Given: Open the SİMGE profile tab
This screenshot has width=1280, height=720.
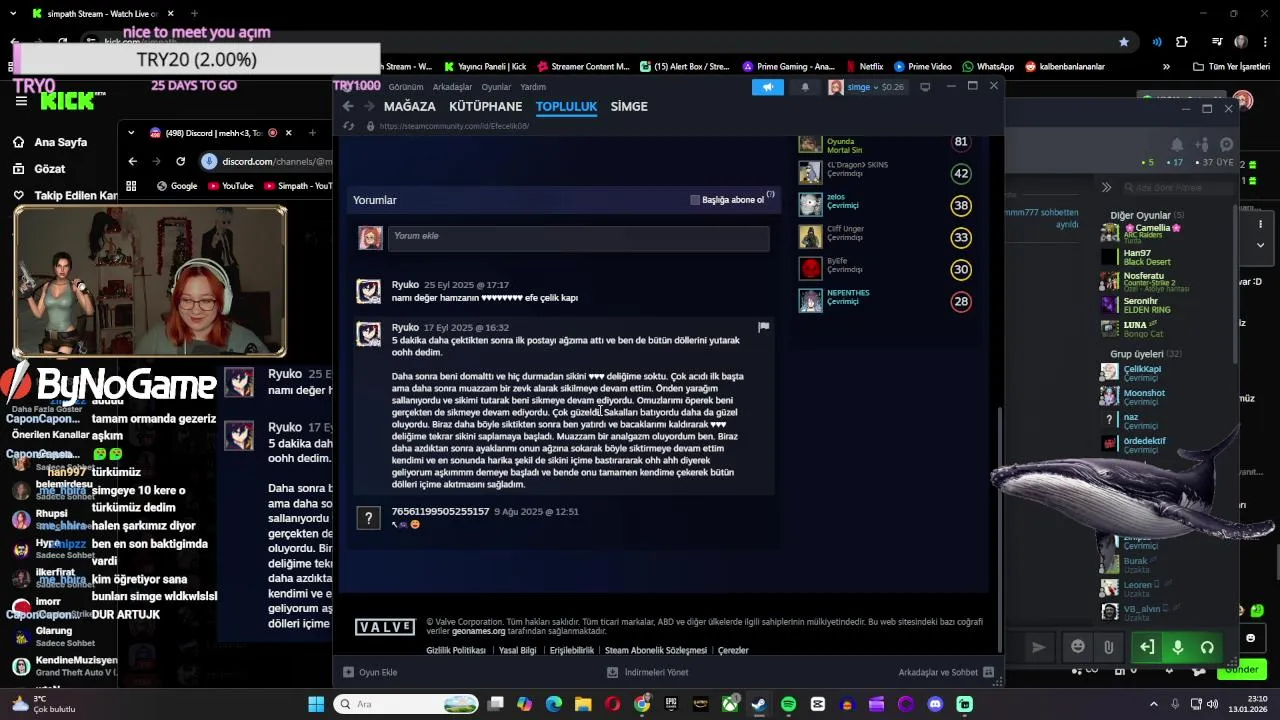Looking at the screenshot, I should pyautogui.click(x=629, y=106).
